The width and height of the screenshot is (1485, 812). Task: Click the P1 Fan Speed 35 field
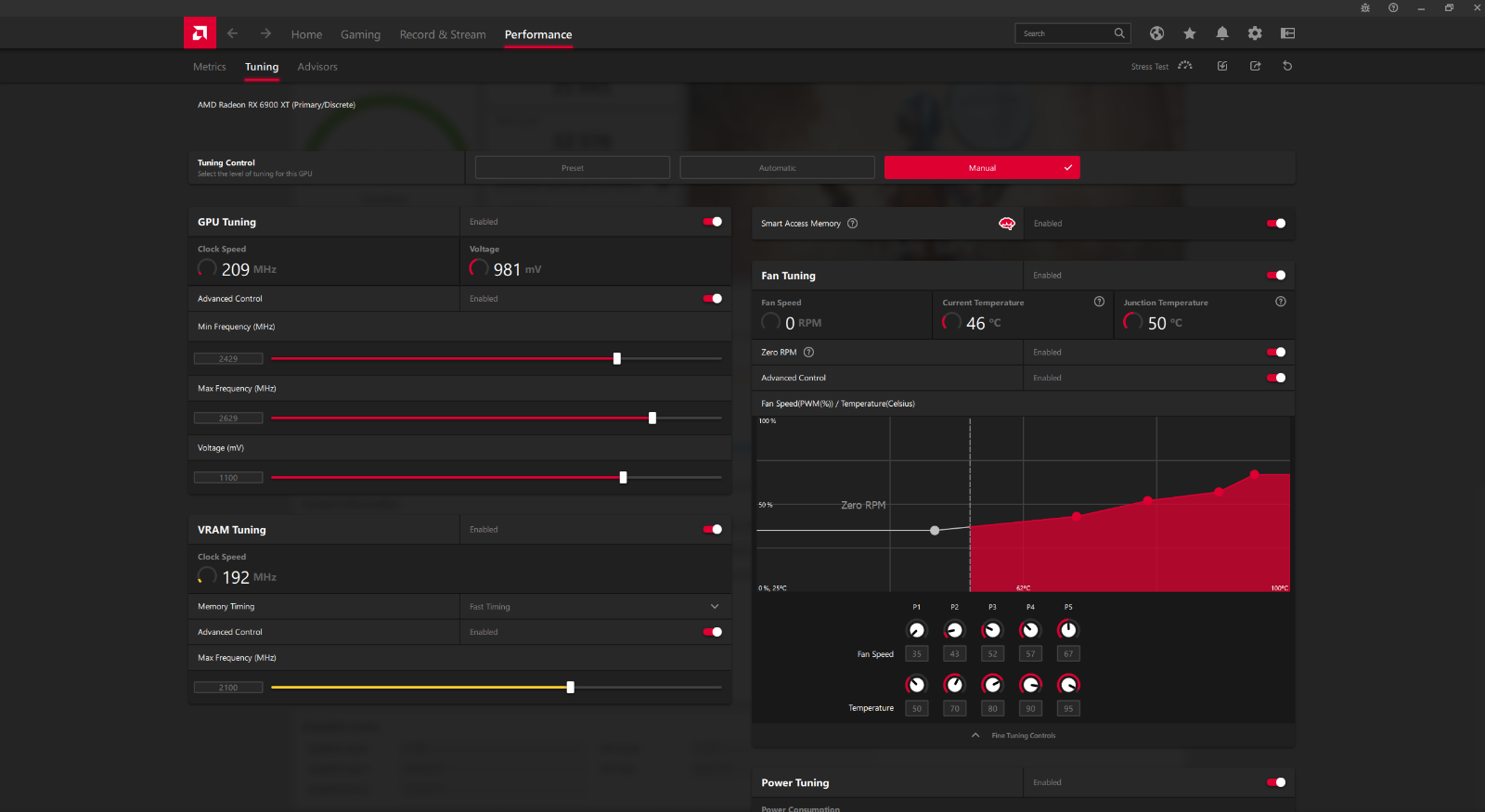917,654
